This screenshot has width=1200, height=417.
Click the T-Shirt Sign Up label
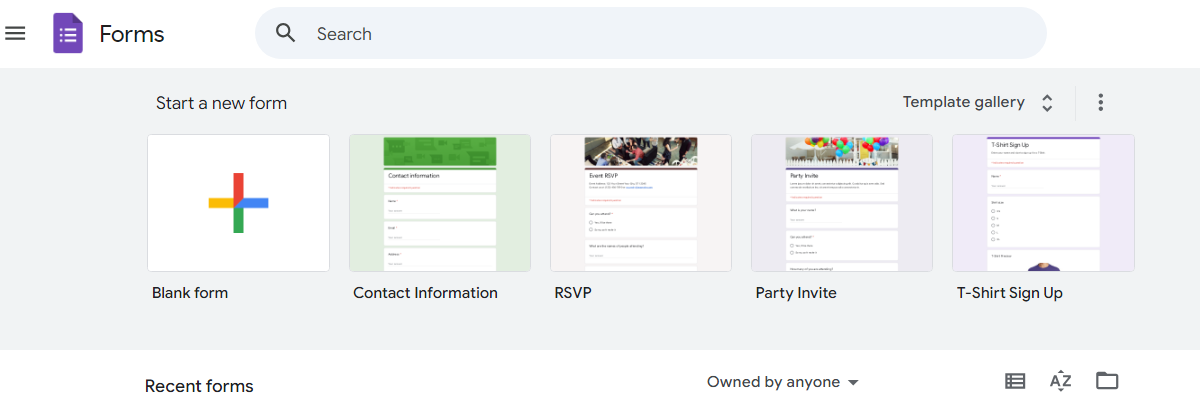click(1010, 293)
